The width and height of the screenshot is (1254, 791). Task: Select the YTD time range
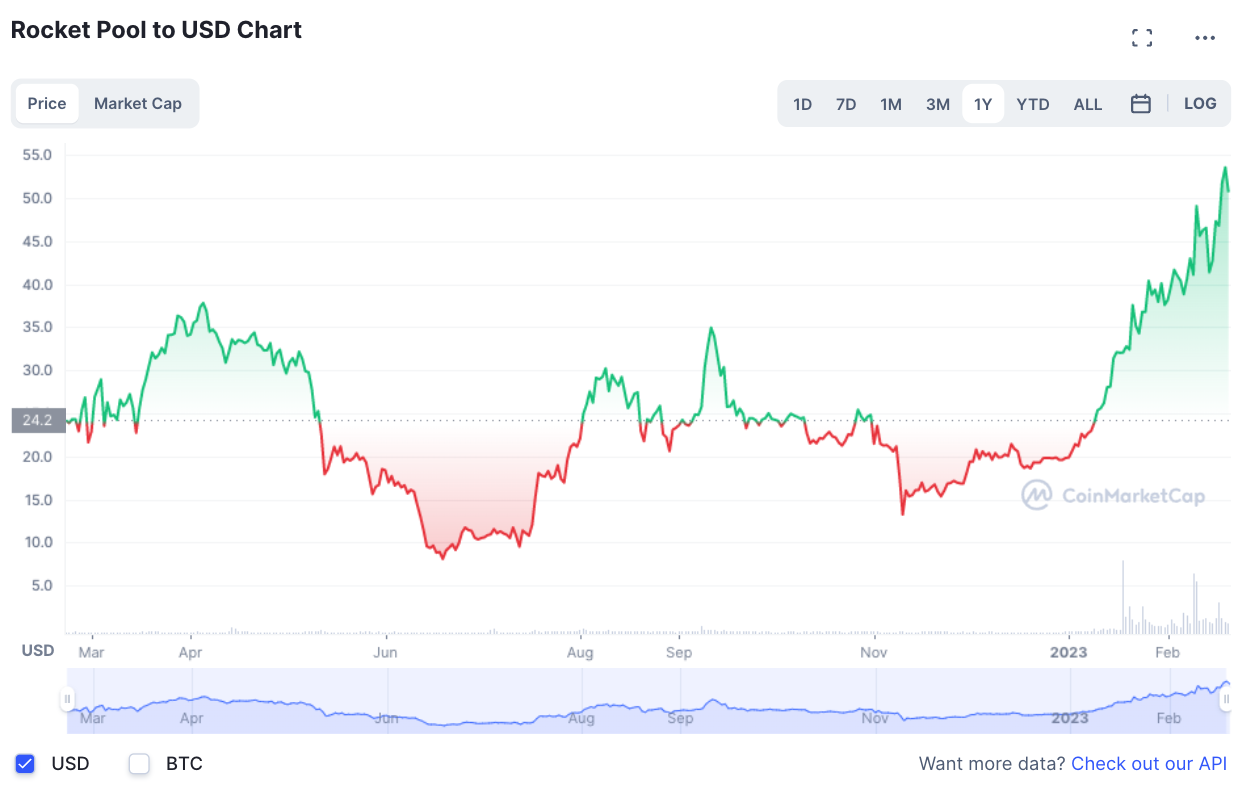[1033, 103]
